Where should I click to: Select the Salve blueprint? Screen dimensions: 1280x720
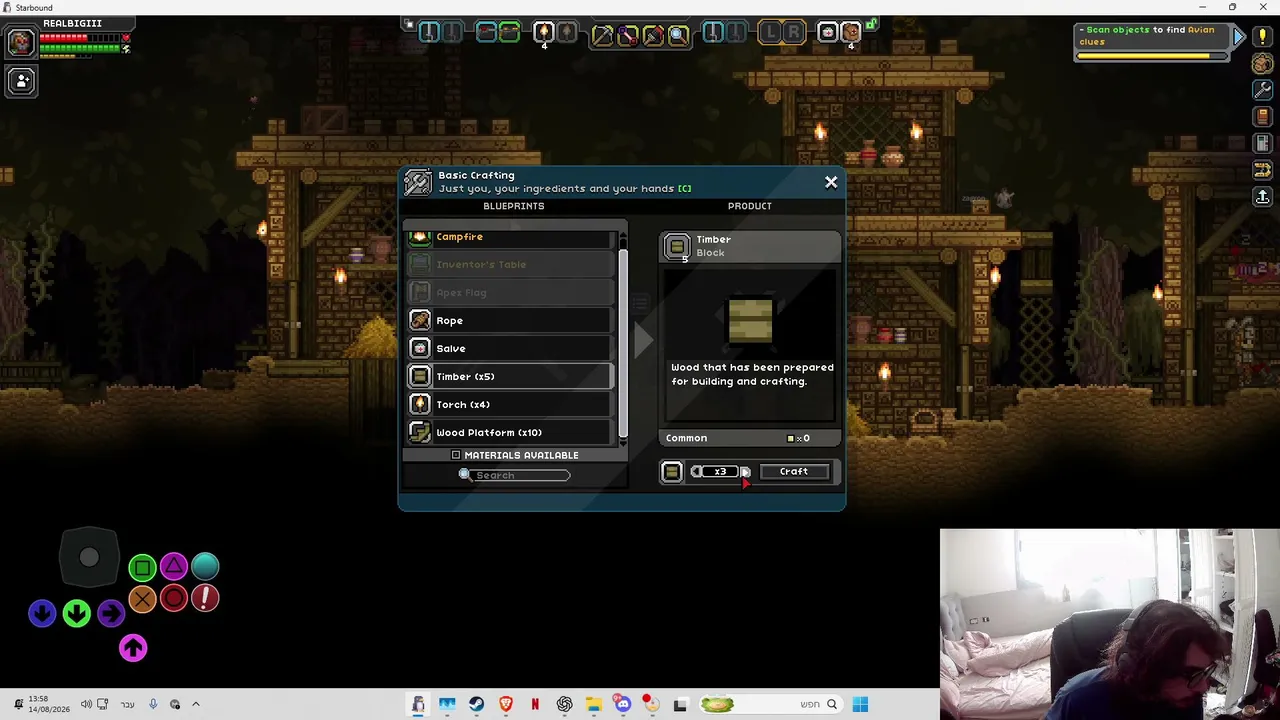(510, 348)
